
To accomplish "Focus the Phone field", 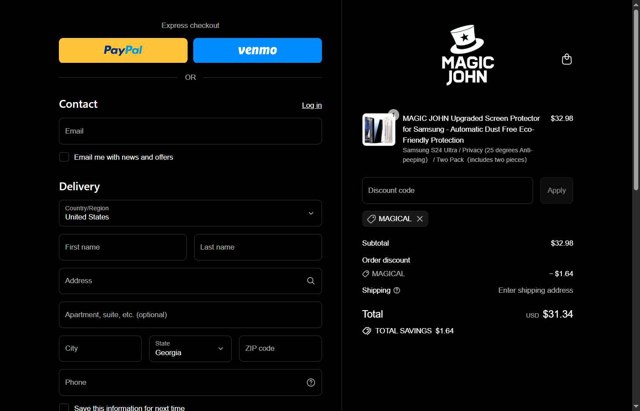I will [190, 382].
